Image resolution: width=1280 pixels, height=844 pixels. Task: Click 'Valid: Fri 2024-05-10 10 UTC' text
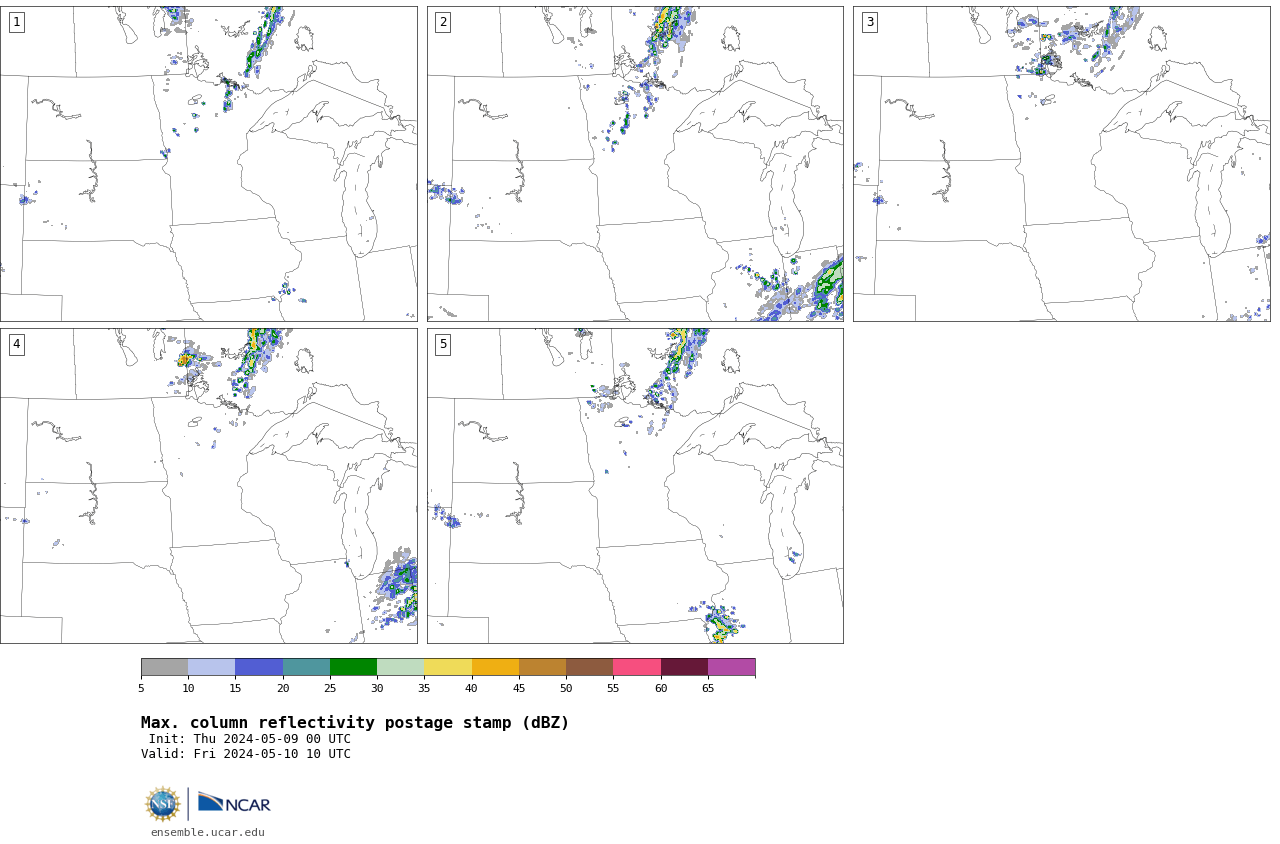tap(246, 754)
